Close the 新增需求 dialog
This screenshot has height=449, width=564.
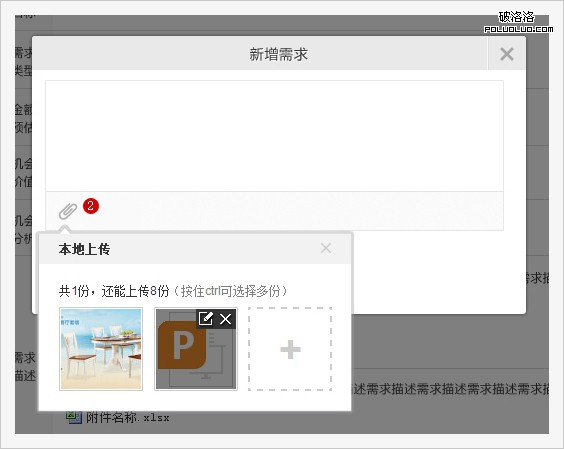pyautogui.click(x=507, y=54)
